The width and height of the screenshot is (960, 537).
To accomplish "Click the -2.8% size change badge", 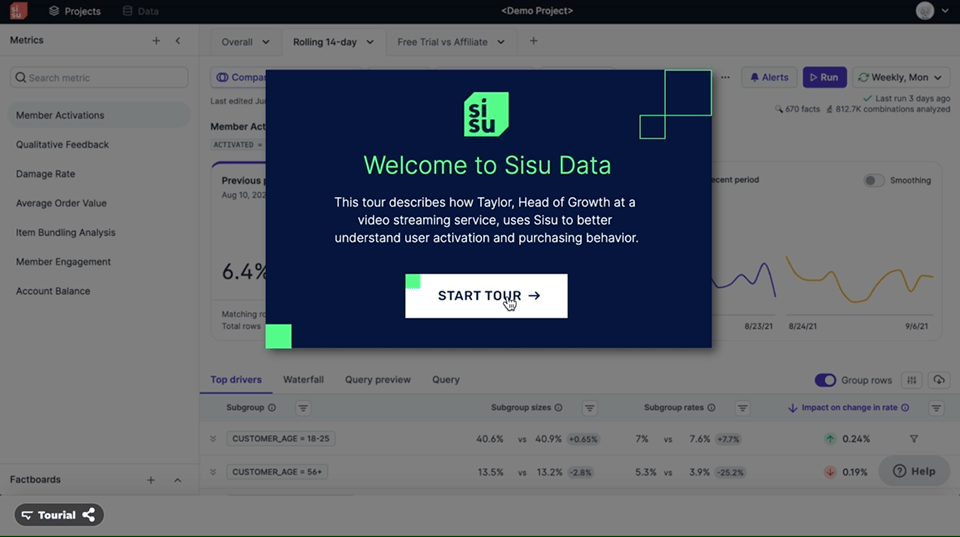I will (x=580, y=473).
